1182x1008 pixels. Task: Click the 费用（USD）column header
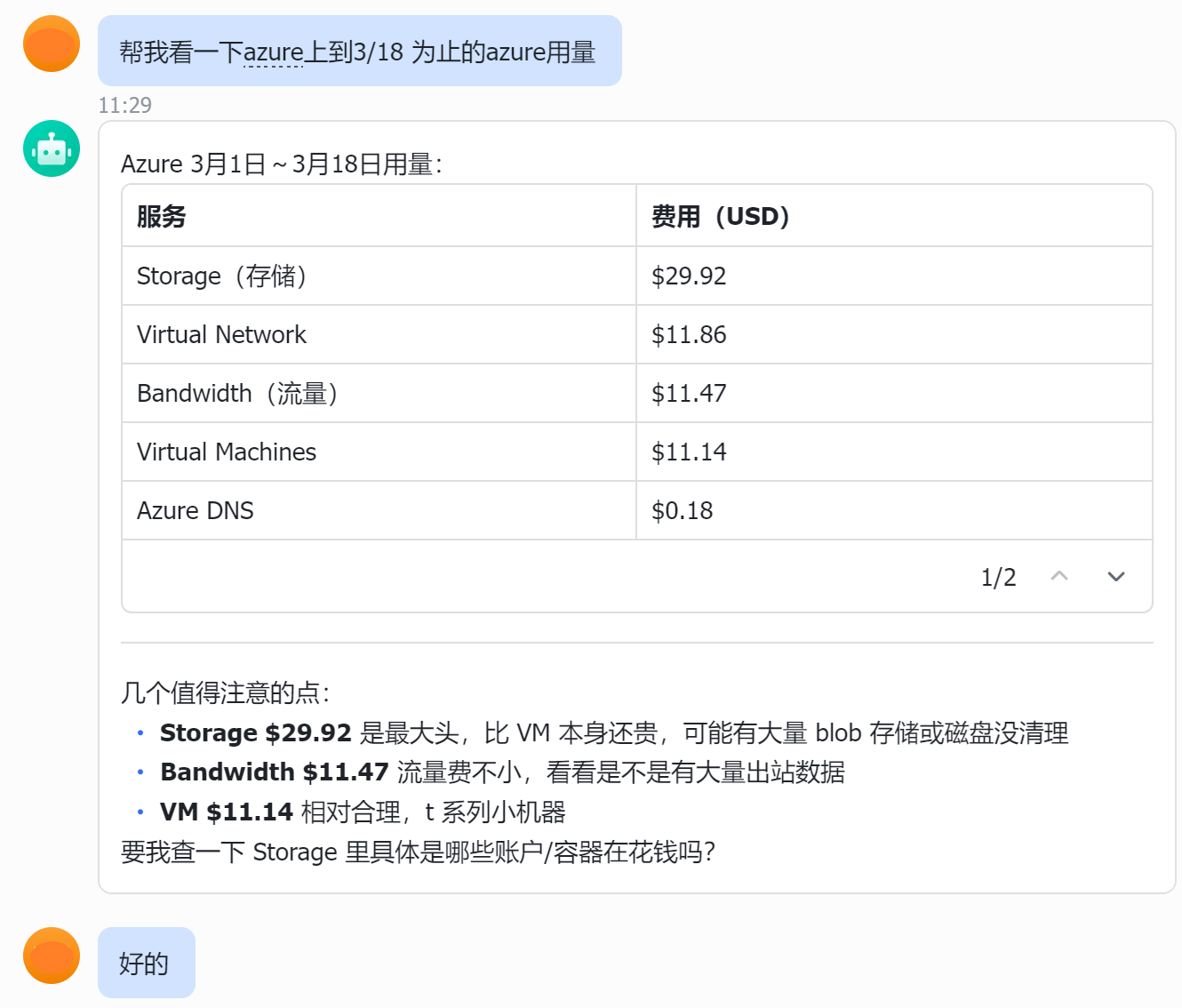click(x=894, y=216)
